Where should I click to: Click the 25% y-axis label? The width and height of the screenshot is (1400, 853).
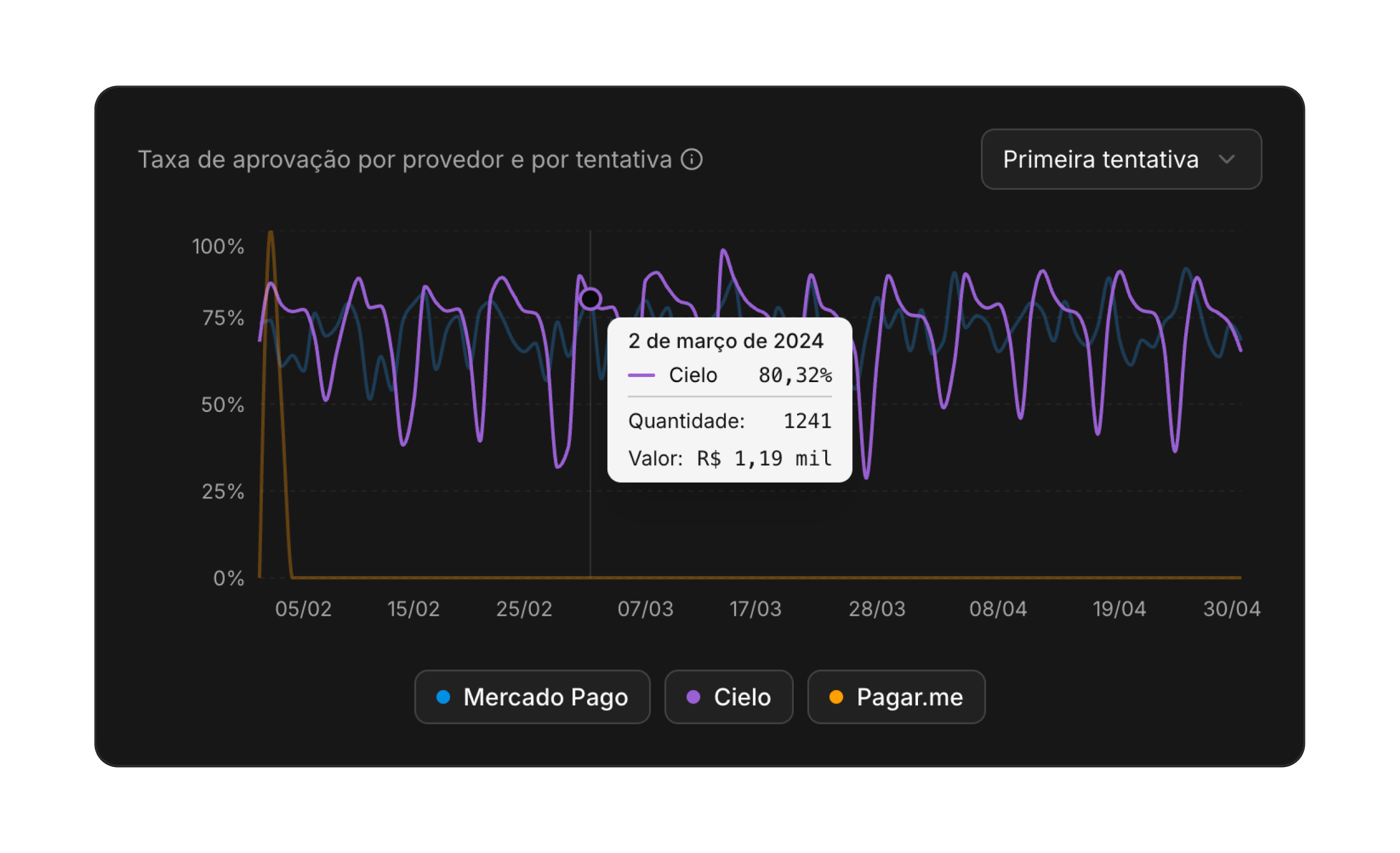pyautogui.click(x=222, y=492)
